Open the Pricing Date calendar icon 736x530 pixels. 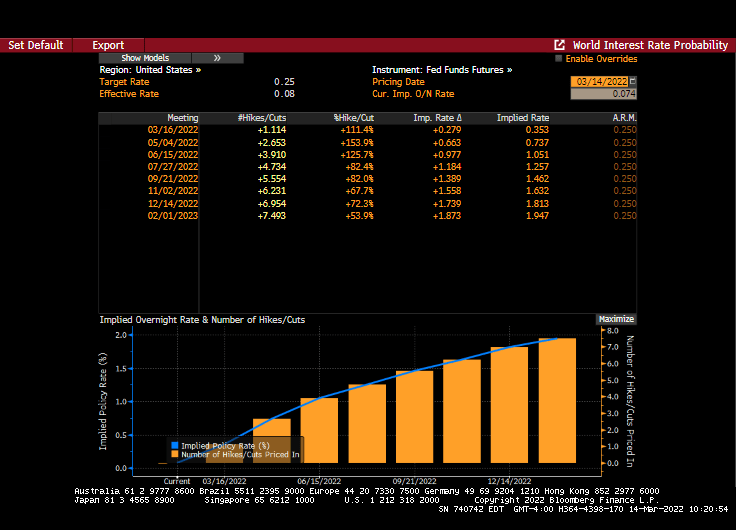tap(631, 82)
